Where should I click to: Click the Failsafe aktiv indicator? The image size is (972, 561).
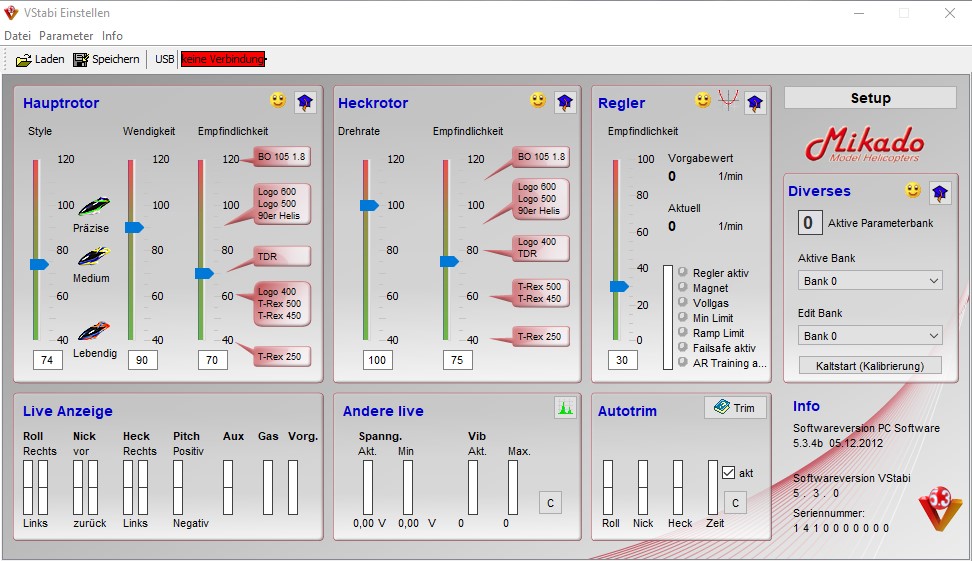click(x=683, y=348)
